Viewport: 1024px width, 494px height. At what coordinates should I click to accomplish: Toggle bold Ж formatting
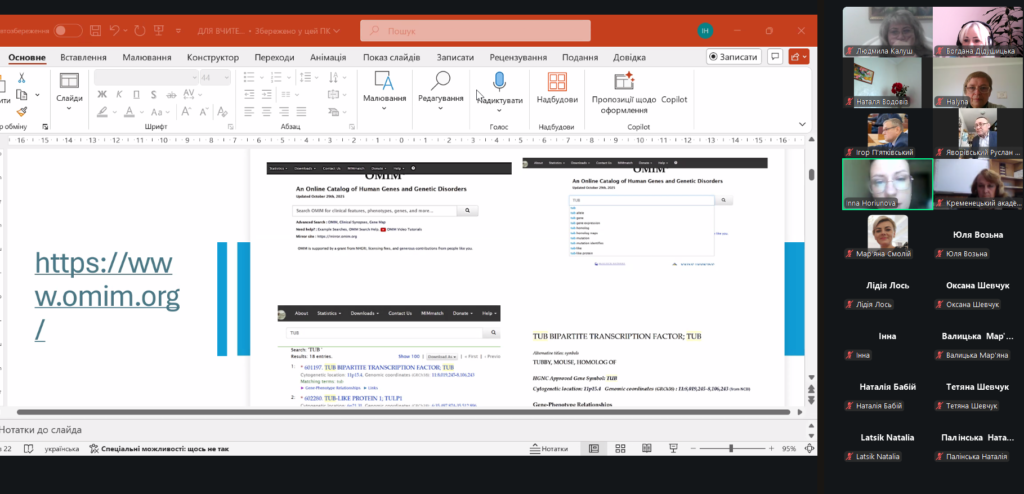click(x=103, y=96)
